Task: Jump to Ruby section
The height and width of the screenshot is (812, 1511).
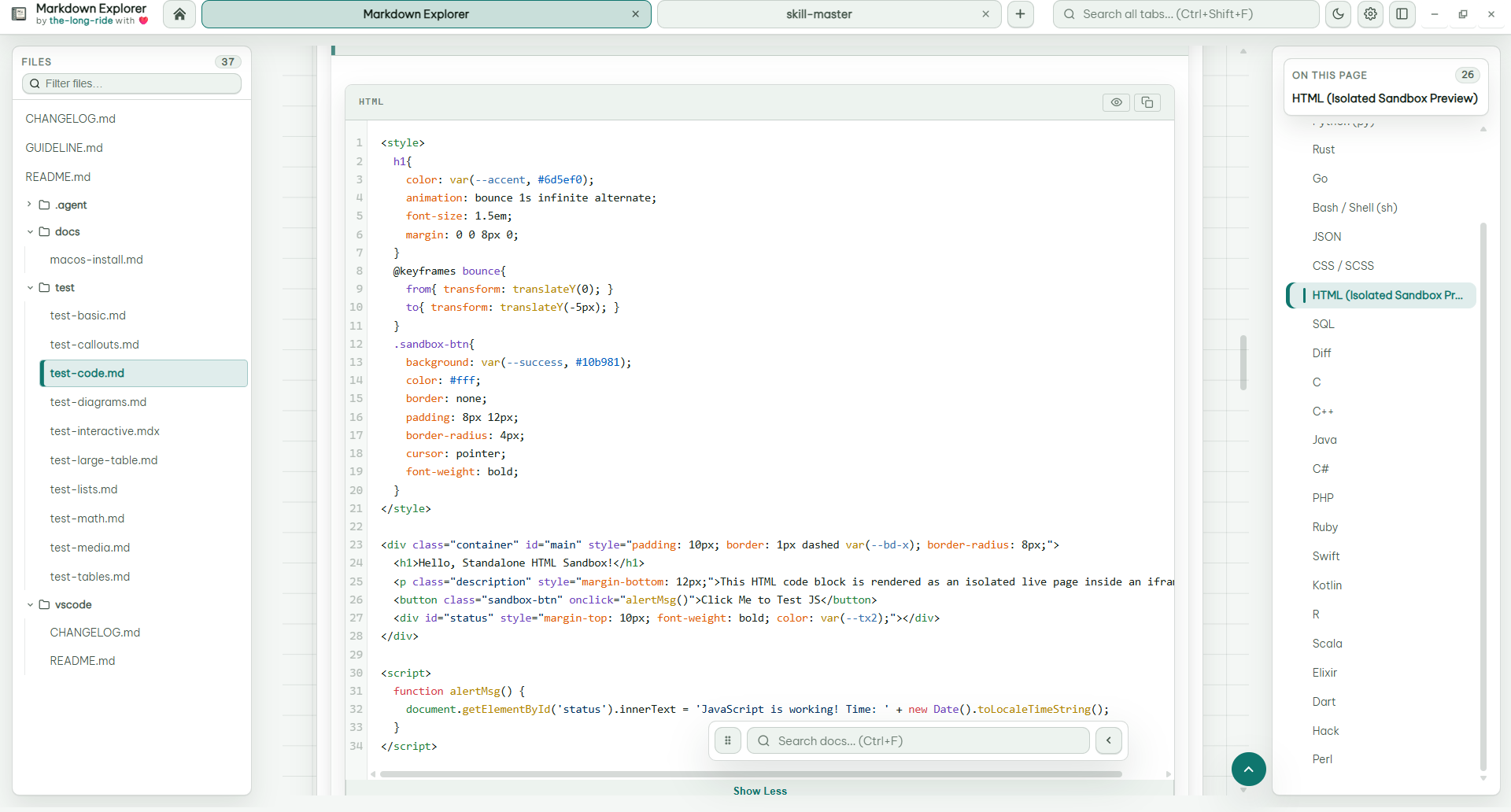Action: (x=1324, y=527)
